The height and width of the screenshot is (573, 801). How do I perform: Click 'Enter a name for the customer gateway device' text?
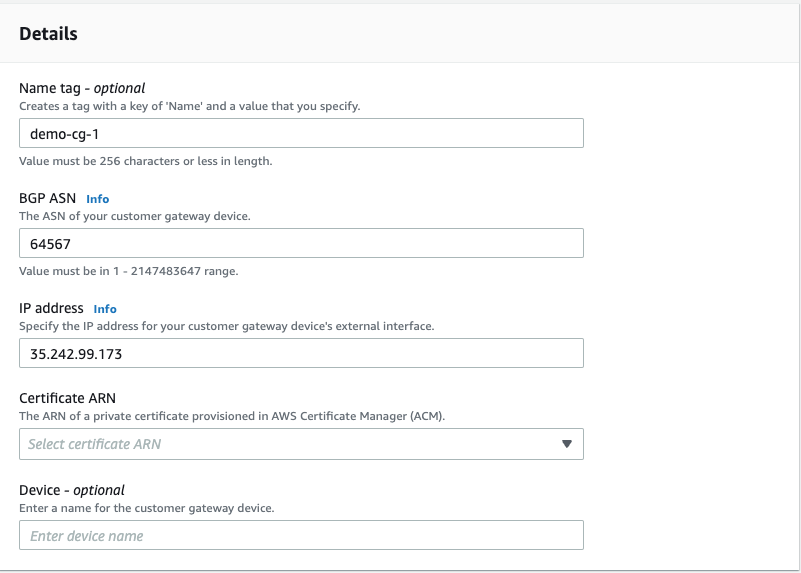click(x=147, y=508)
